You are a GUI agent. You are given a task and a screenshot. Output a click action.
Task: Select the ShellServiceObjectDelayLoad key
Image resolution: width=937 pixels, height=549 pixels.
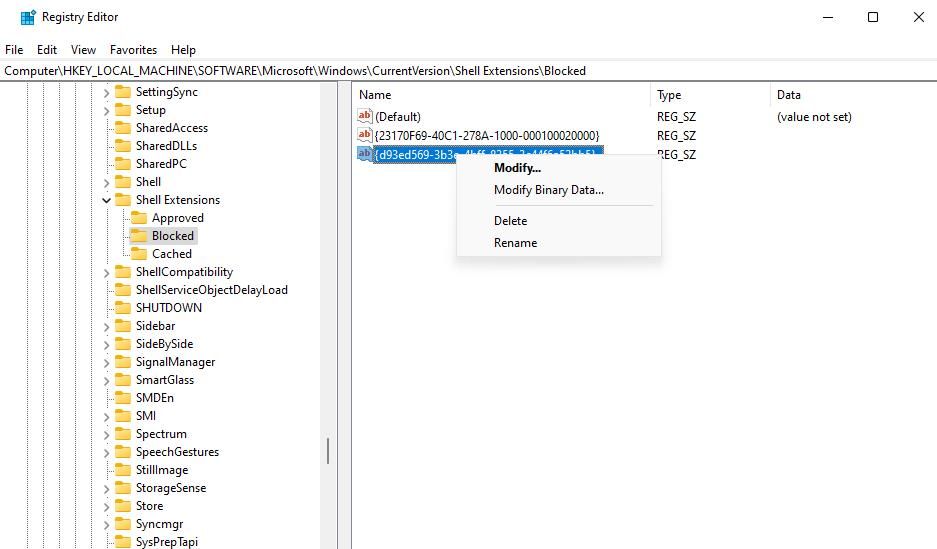[x=212, y=290]
